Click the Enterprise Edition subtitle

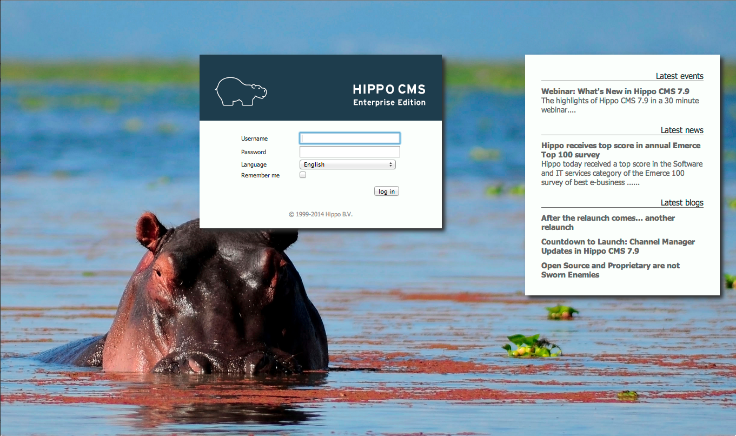point(389,102)
